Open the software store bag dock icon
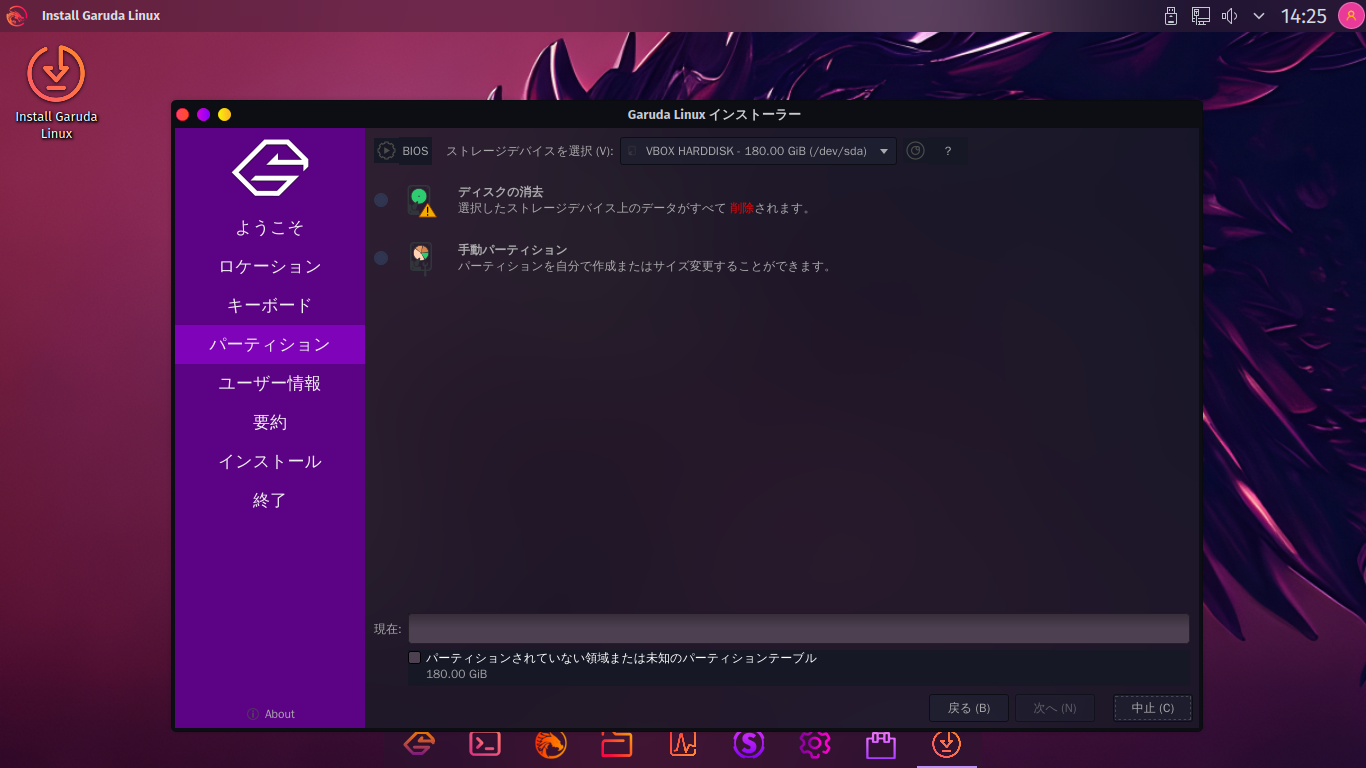This screenshot has width=1366, height=768. 881,744
